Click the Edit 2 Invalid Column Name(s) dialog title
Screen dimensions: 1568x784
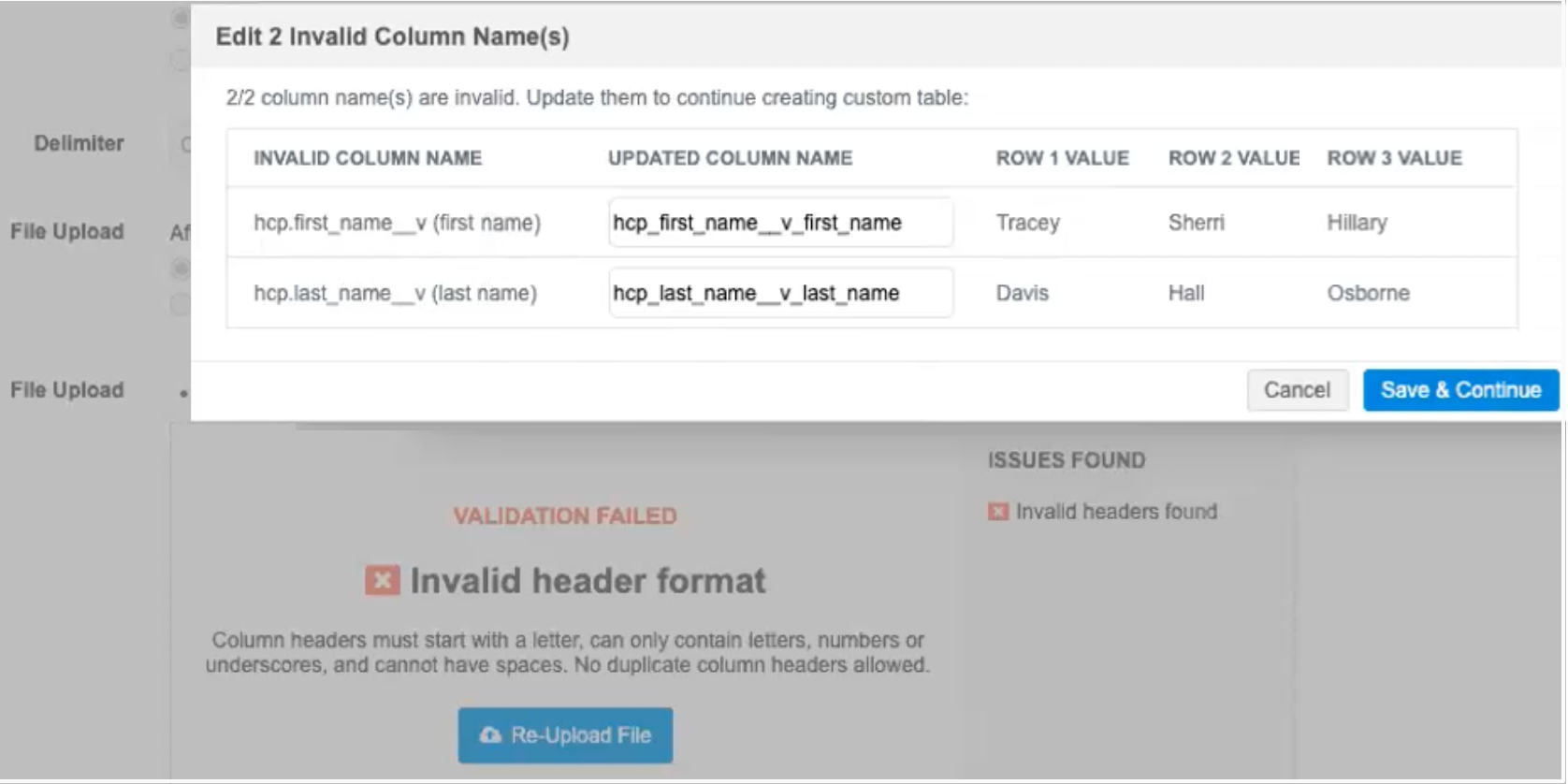pos(392,36)
